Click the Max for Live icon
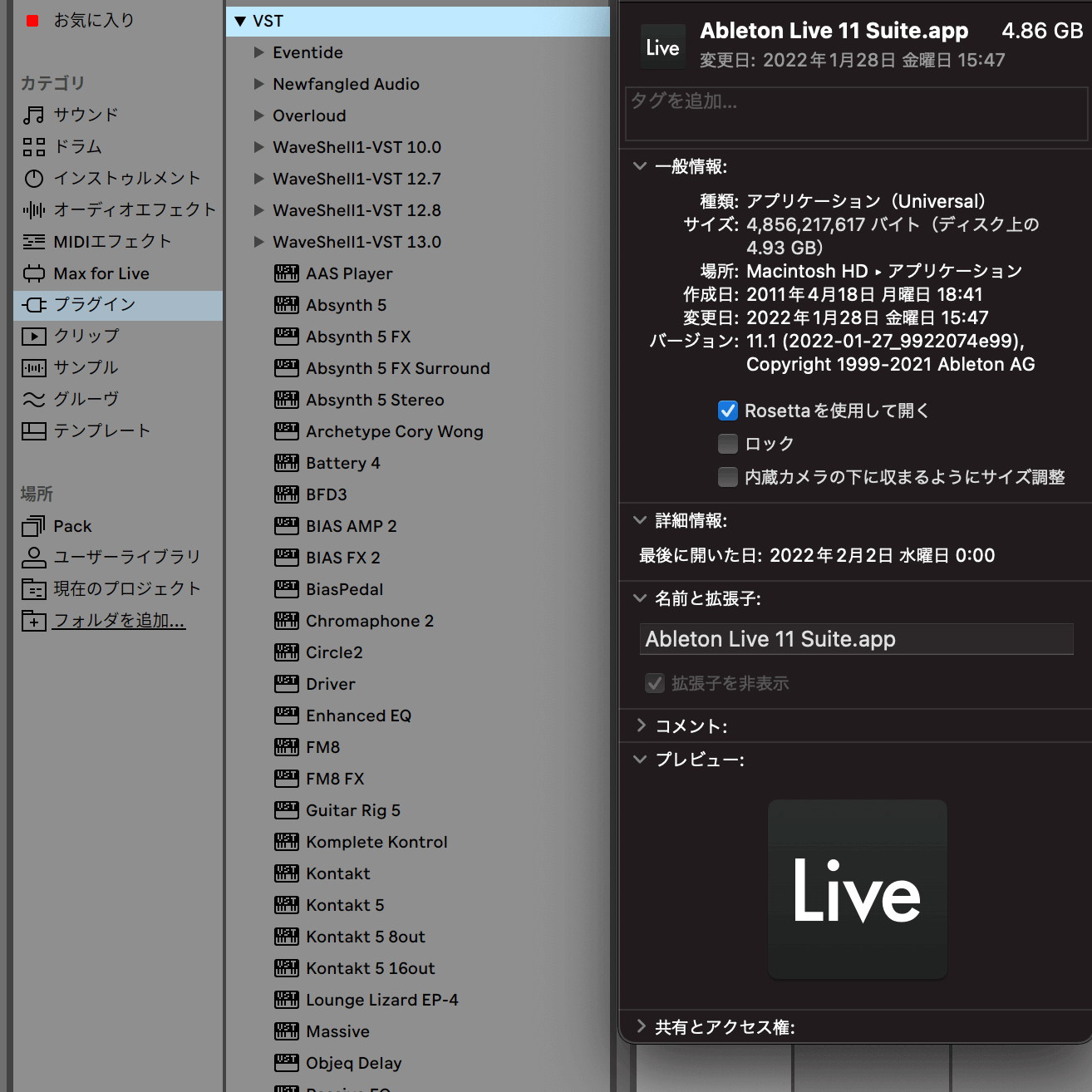 (33, 273)
